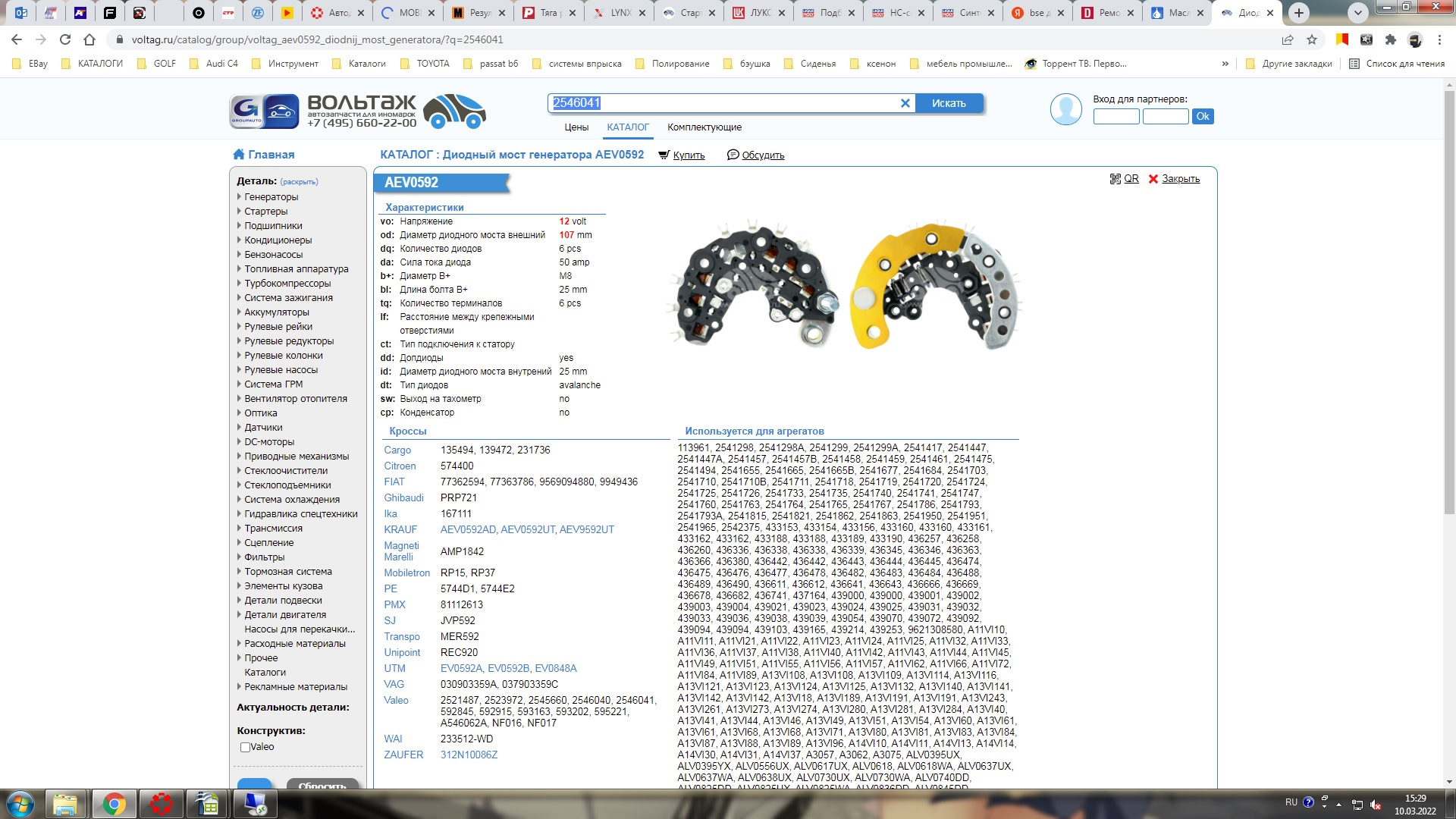Open the EV0592A UTM cross link
Image resolution: width=1456 pixels, height=819 pixels.
461,669
